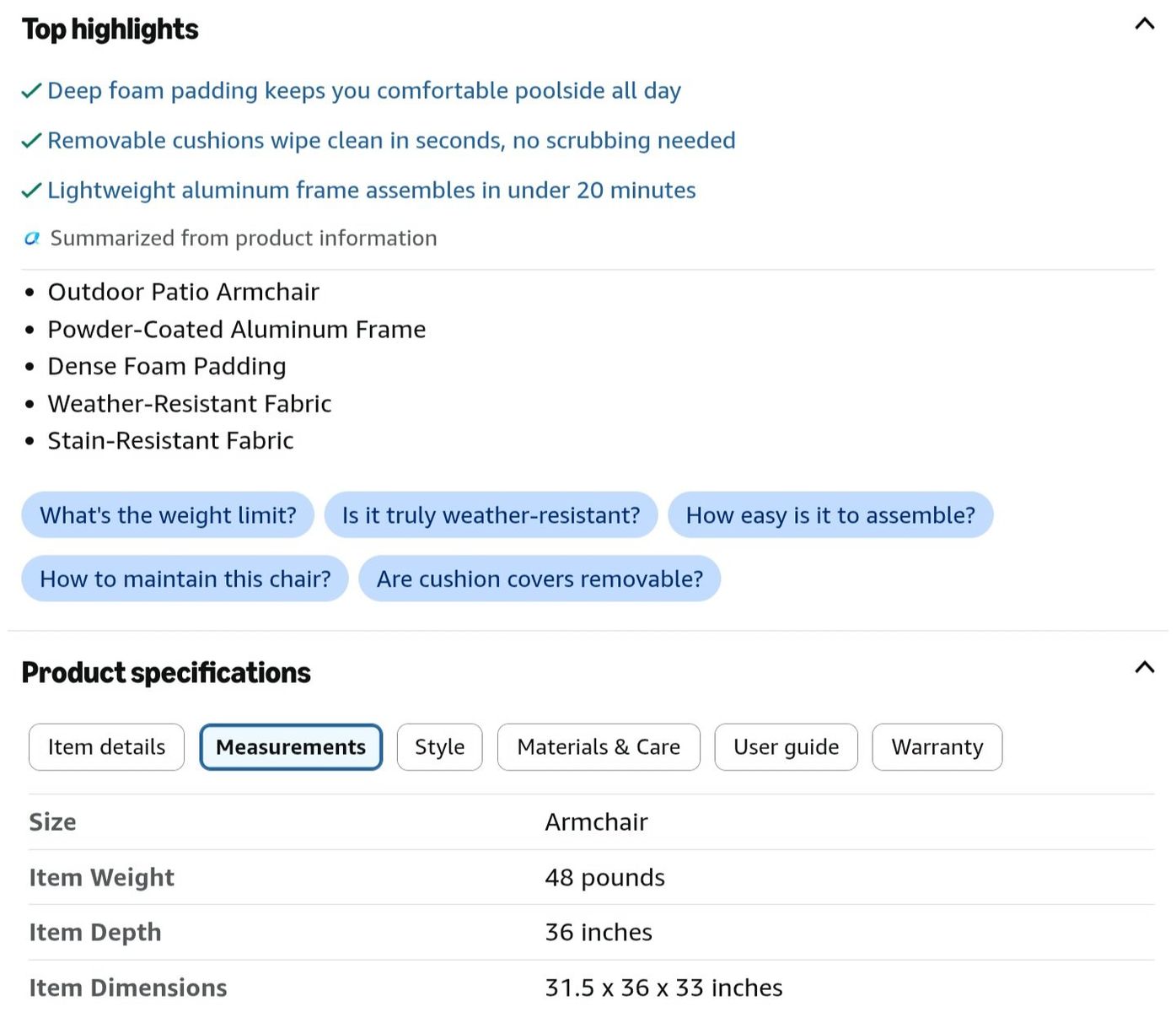The image size is (1176, 1012).
Task: Click the checkmark beside Deep foam padding
Action: point(31,91)
